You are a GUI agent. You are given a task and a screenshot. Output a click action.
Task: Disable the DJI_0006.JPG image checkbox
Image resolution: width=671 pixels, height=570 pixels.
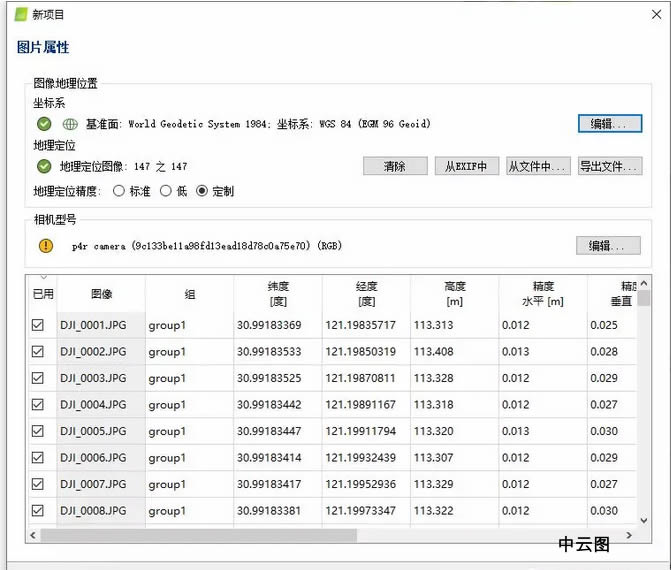(38, 457)
